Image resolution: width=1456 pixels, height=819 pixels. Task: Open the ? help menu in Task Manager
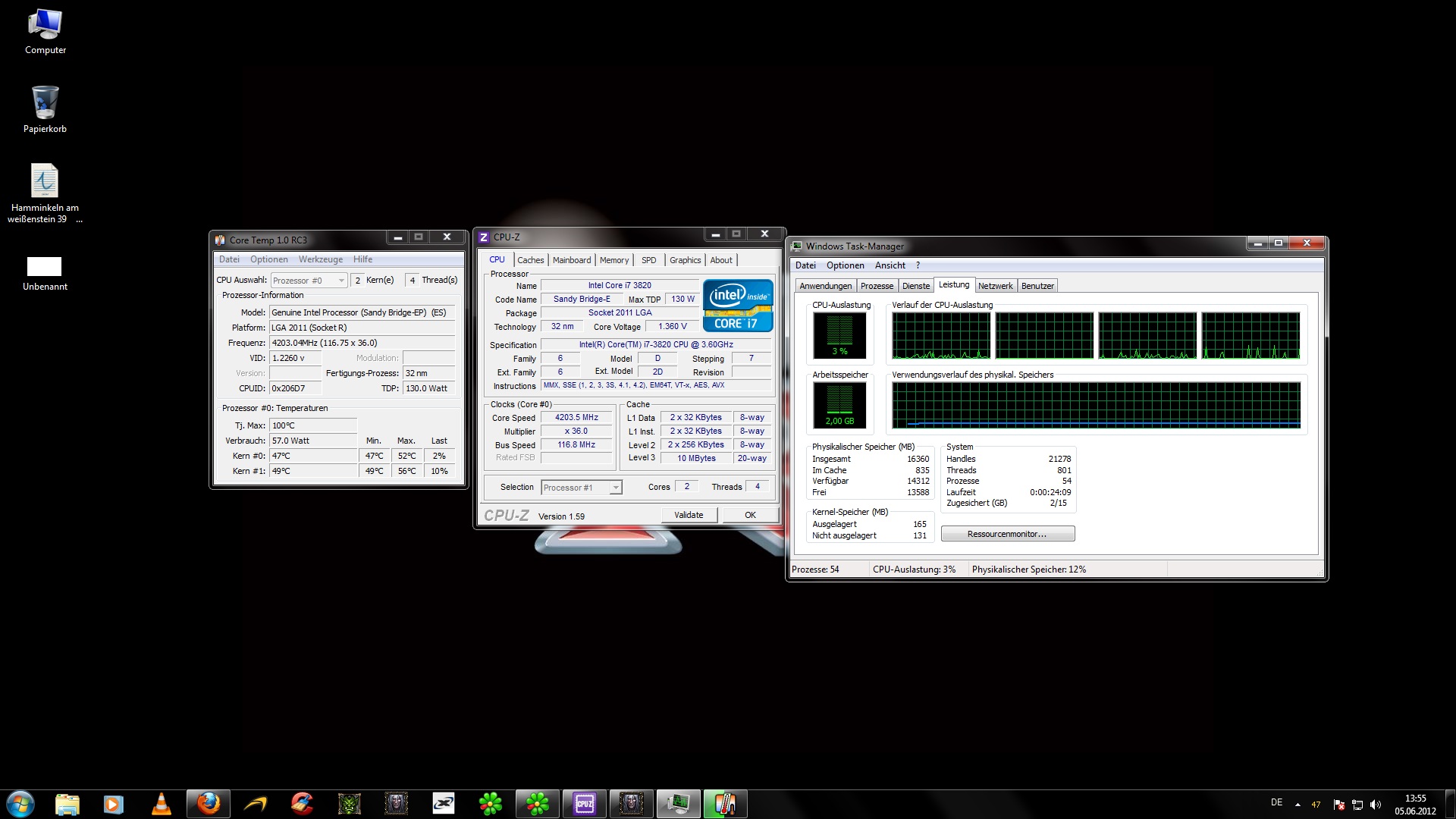(918, 265)
